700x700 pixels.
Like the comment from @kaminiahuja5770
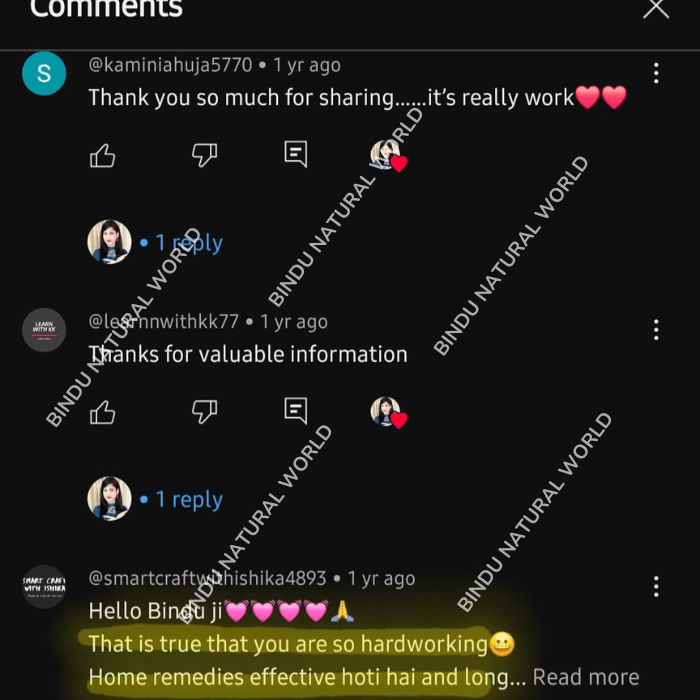(102, 155)
